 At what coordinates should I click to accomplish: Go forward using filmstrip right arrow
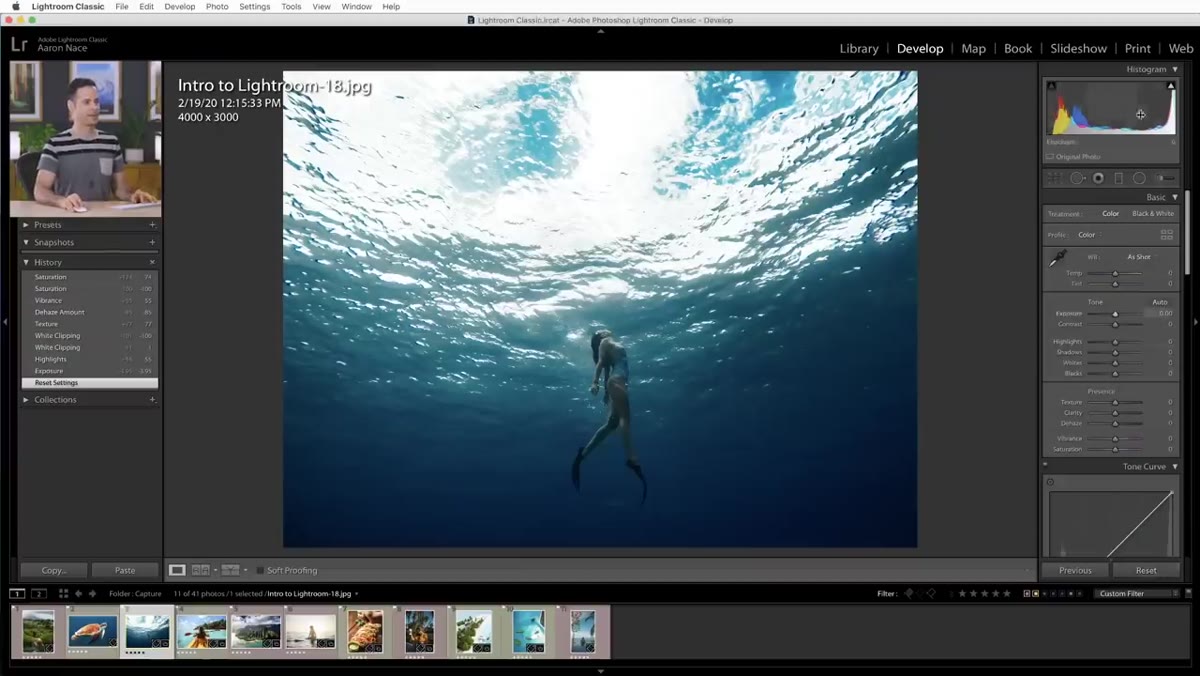click(x=92, y=594)
